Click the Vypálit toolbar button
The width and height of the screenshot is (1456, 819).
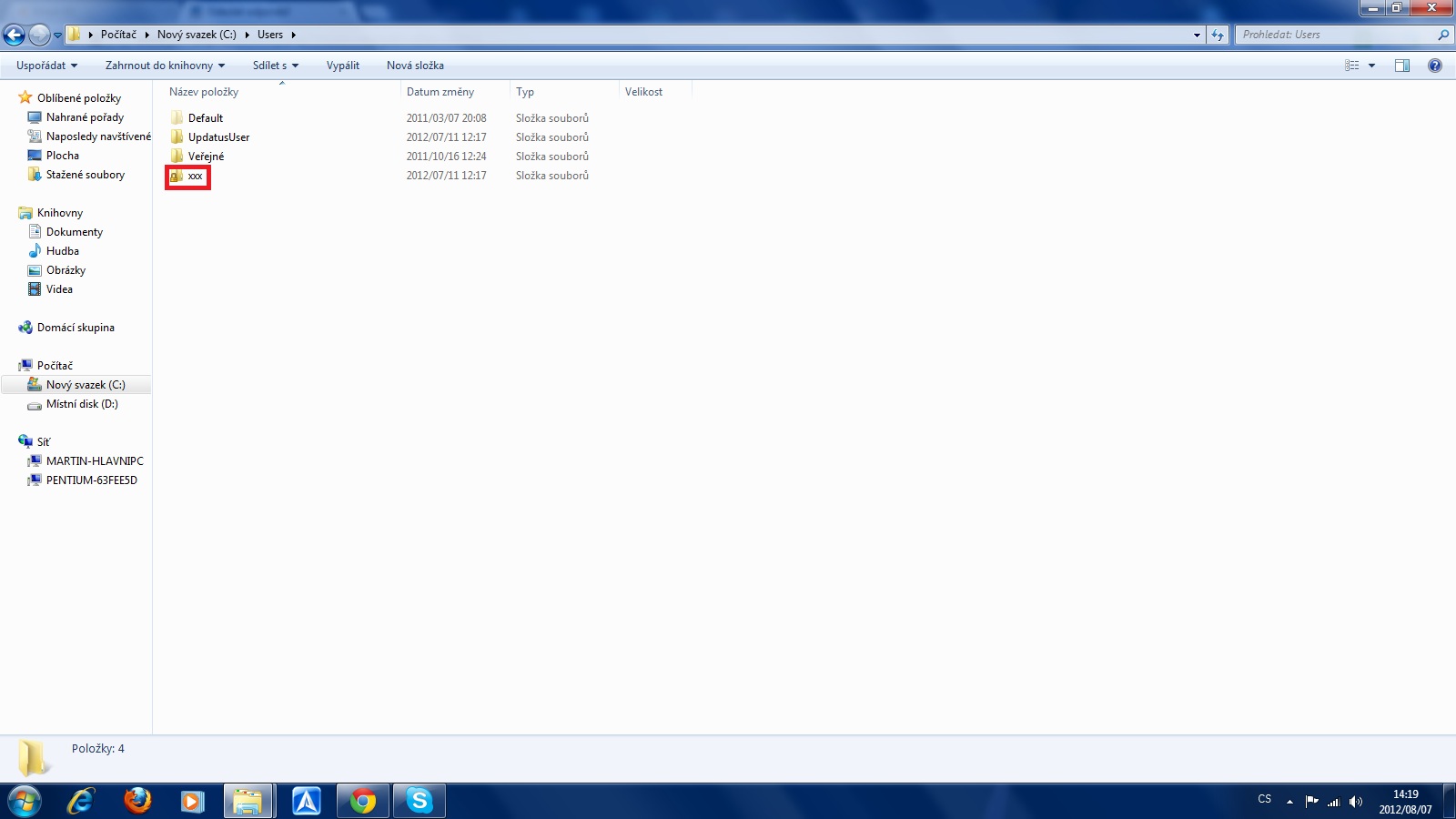pyautogui.click(x=343, y=66)
